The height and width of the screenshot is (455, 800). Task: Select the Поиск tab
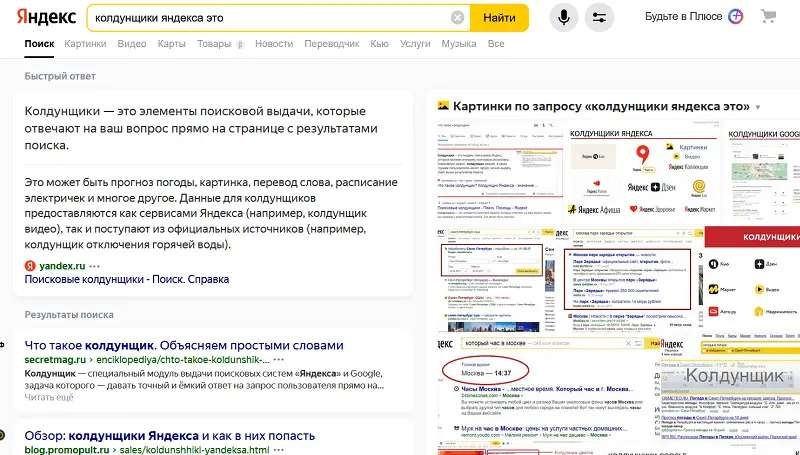[39, 44]
